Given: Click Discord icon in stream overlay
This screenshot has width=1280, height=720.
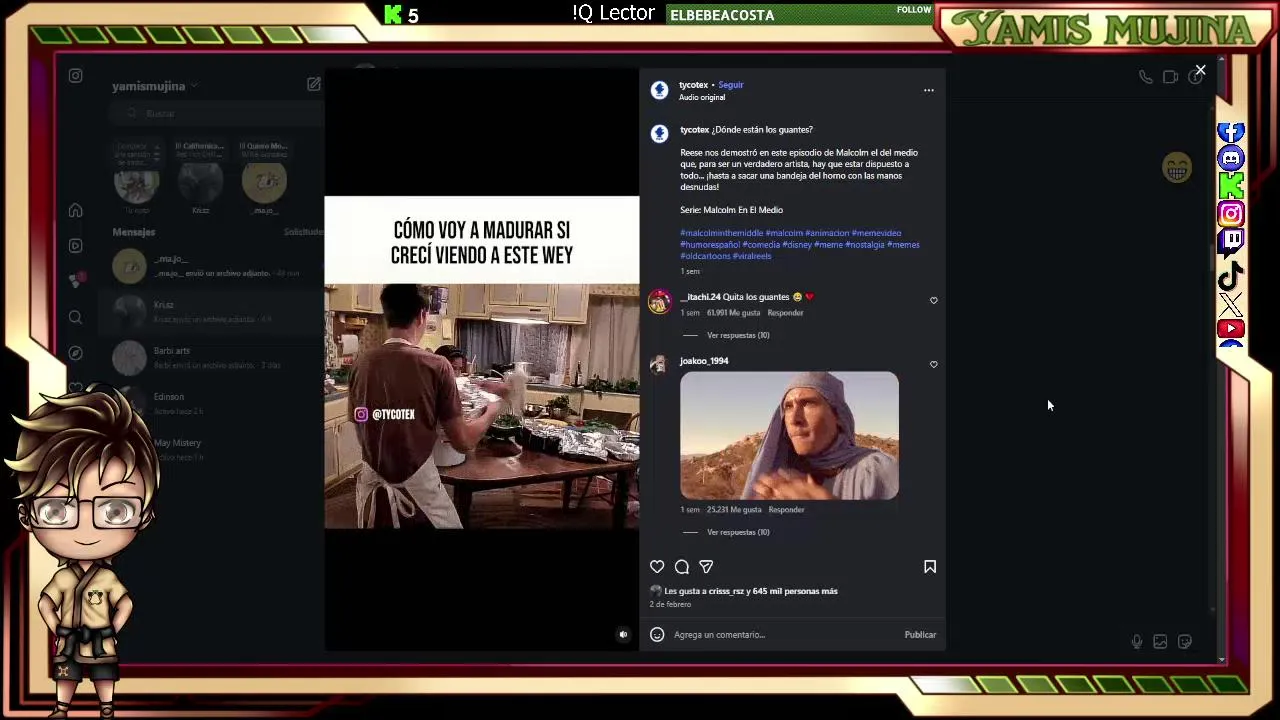Looking at the screenshot, I should [1231, 158].
